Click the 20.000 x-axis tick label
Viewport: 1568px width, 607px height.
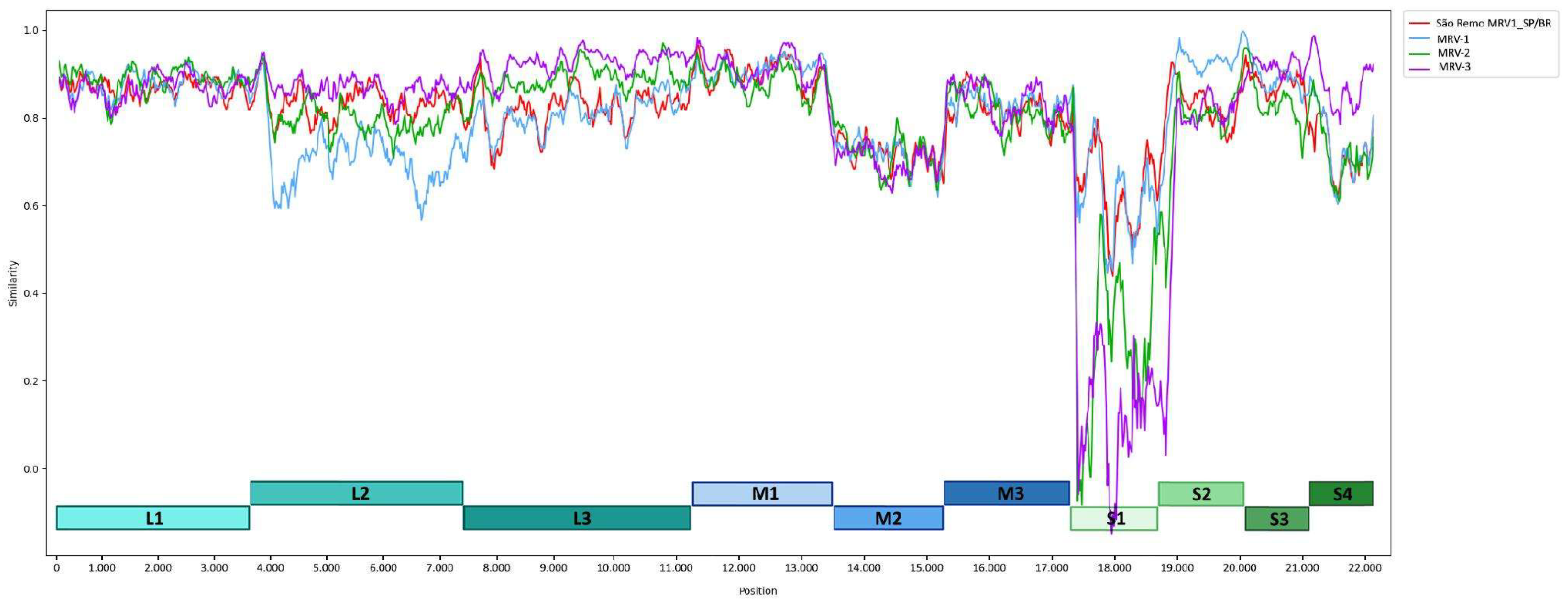click(x=1240, y=568)
